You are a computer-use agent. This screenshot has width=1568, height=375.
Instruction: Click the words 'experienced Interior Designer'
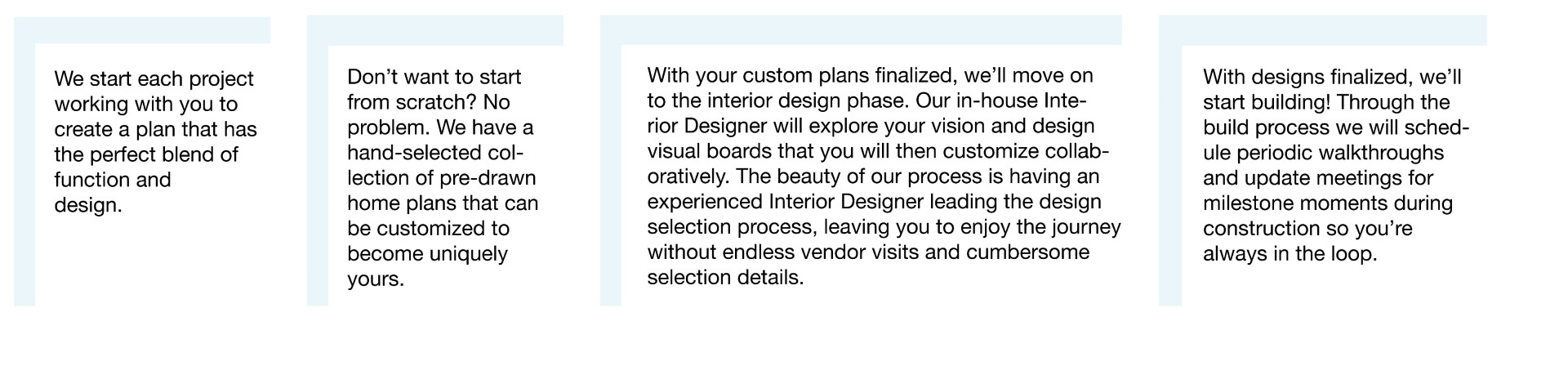click(786, 201)
